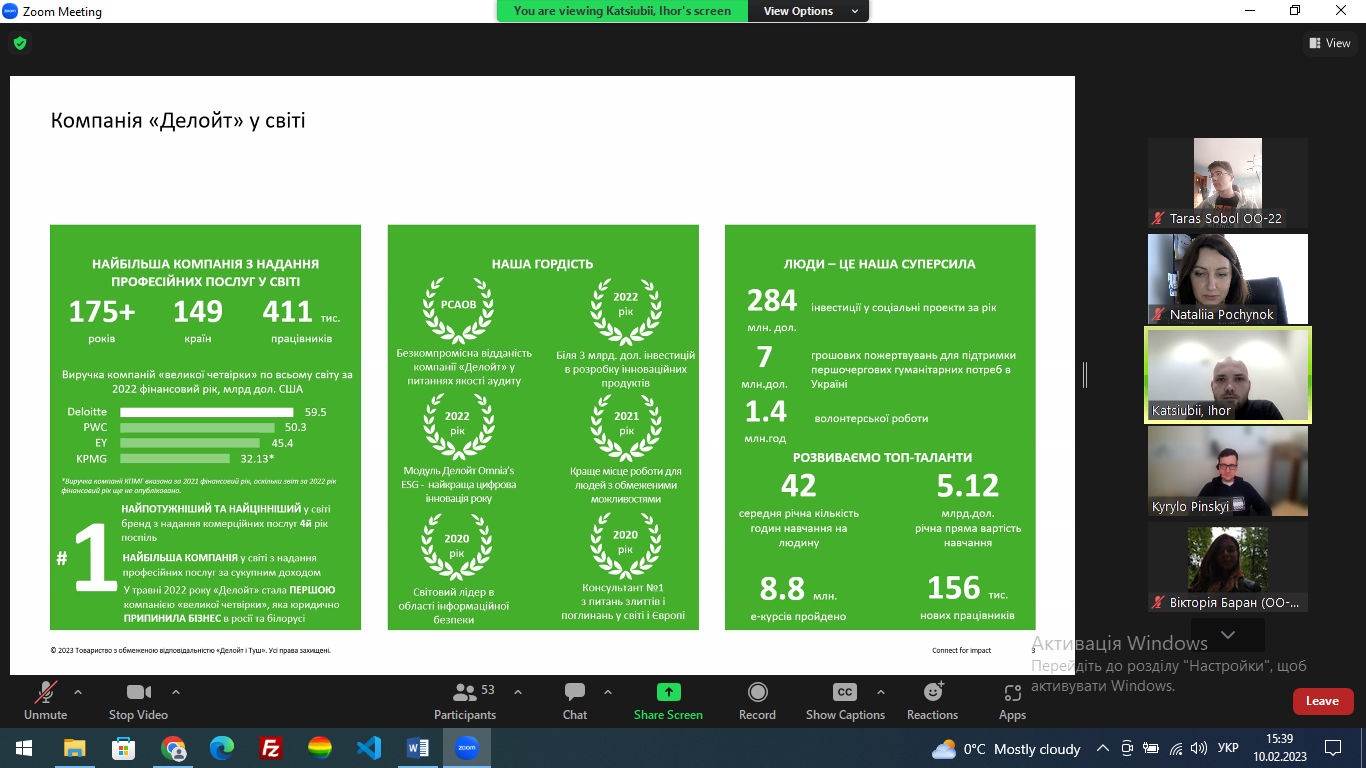Image resolution: width=1366 pixels, height=768 pixels.
Task: Show more participant videos down arrow
Action: (1228, 635)
